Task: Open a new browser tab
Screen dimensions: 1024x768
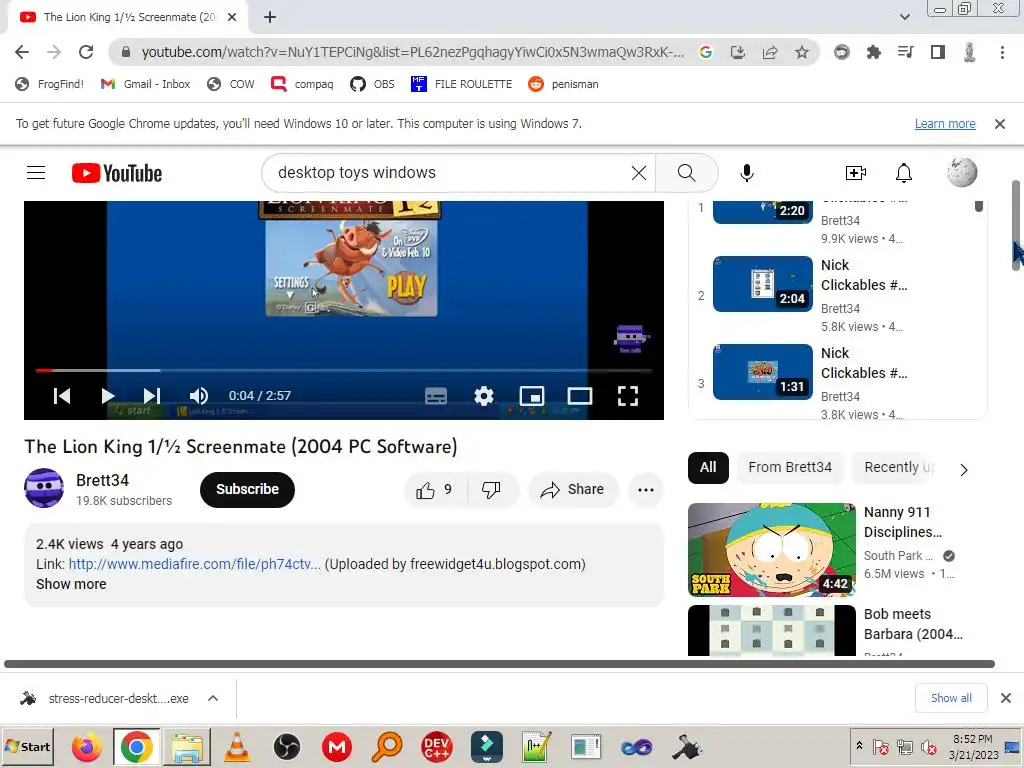Action: 270,17
